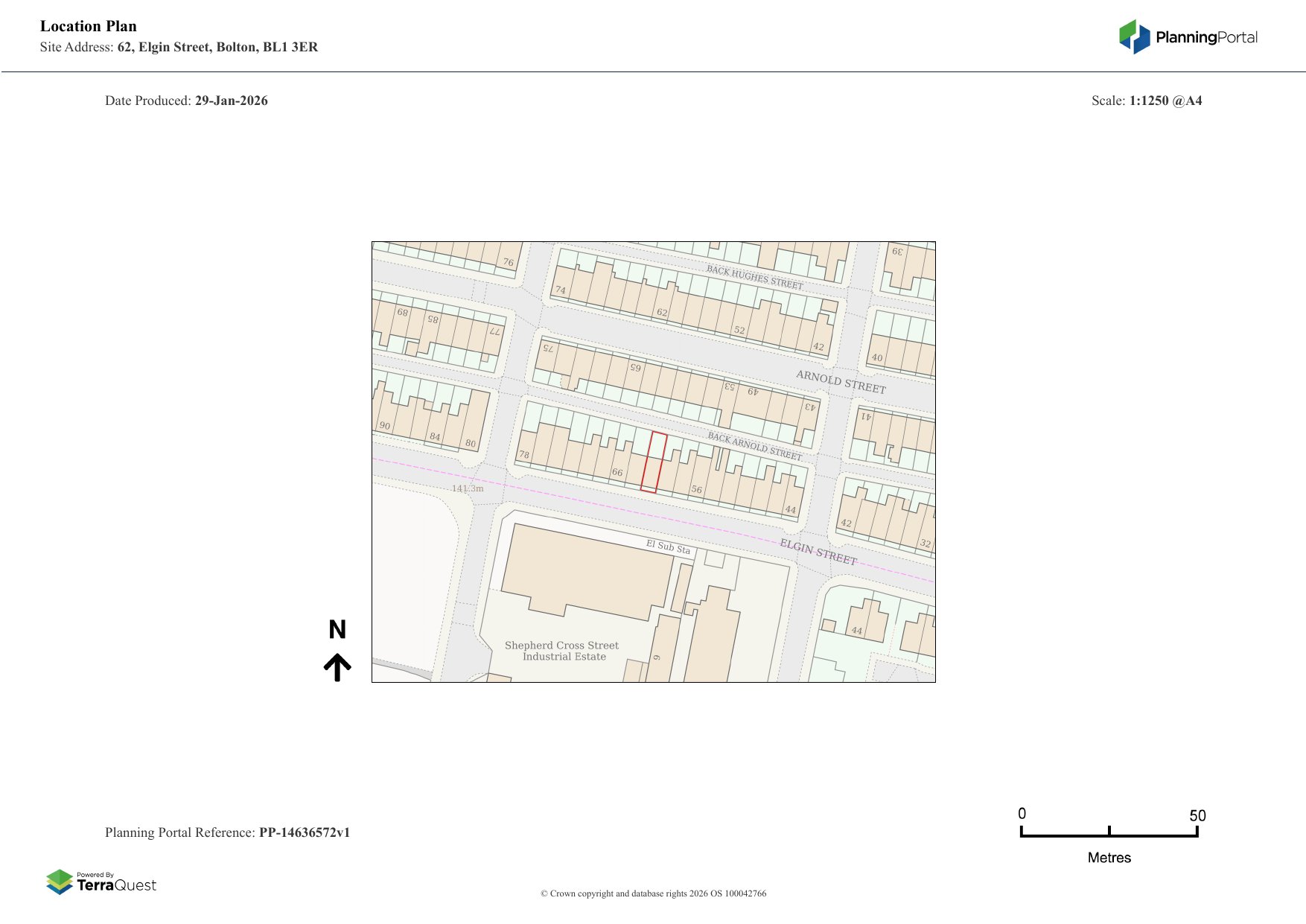The width and height of the screenshot is (1306, 924).
Task: Select the BACK HUGHES STREET label
Action: pyautogui.click(x=754, y=278)
